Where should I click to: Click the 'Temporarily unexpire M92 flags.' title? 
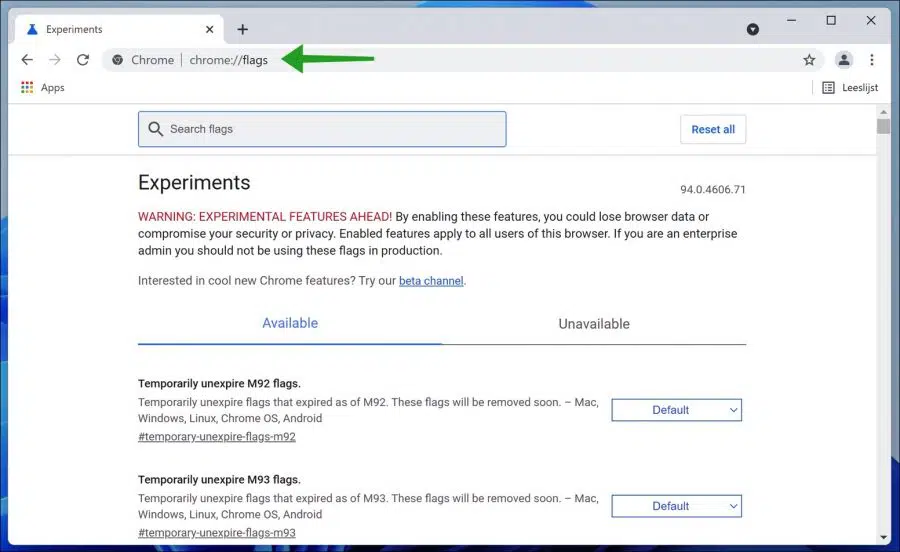click(x=219, y=383)
